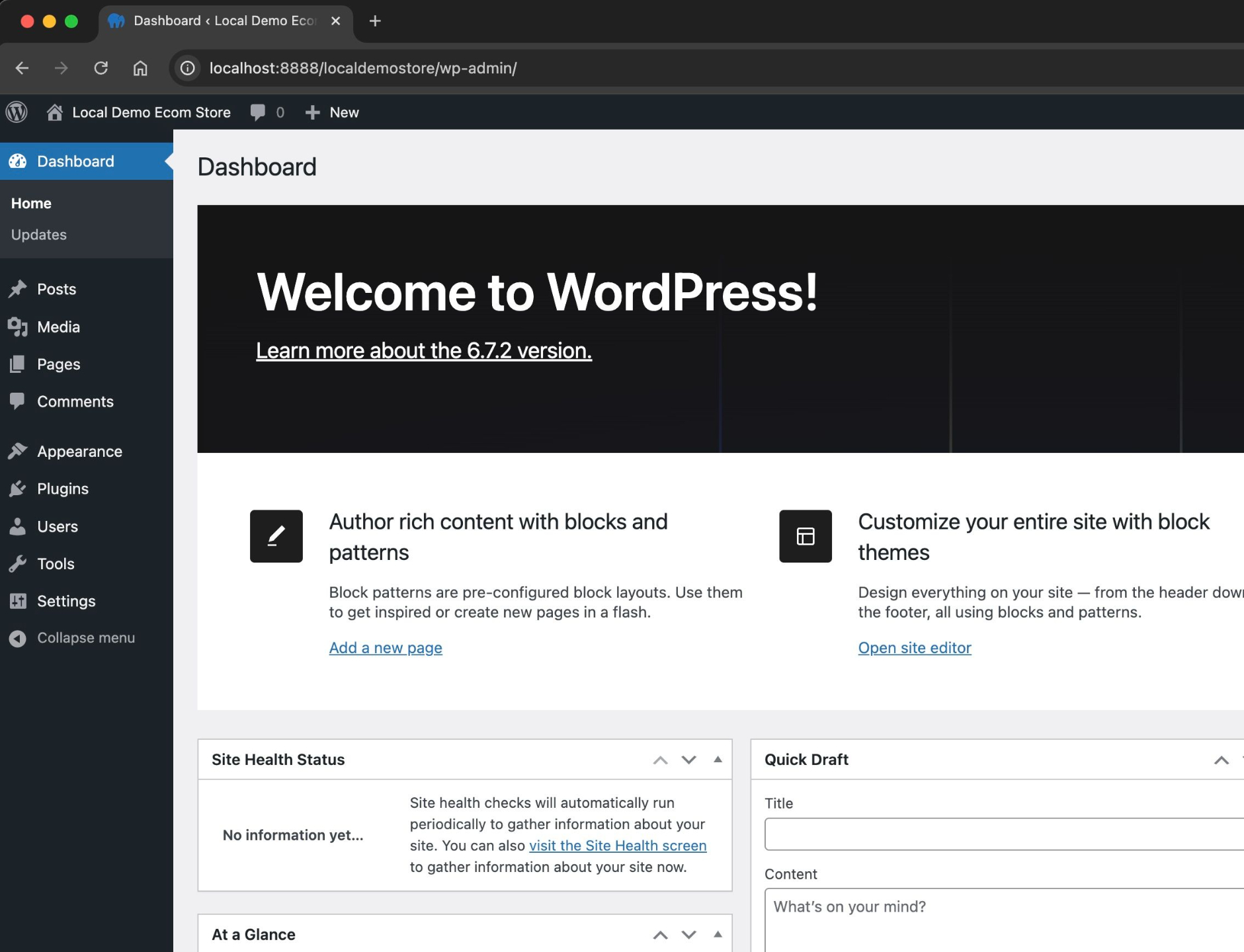Click the Posts pushpin icon
The height and width of the screenshot is (952, 1244).
click(18, 289)
